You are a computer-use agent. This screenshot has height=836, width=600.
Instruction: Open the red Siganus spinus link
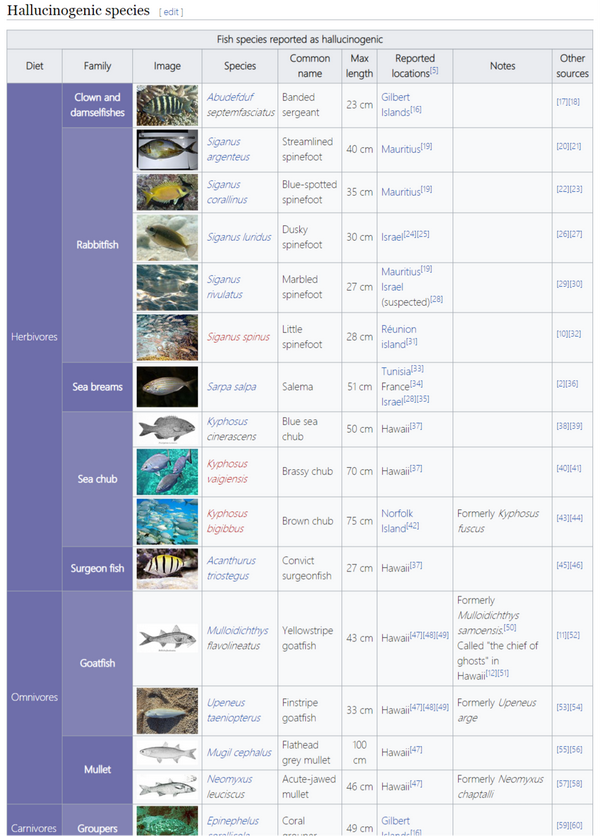(238, 337)
